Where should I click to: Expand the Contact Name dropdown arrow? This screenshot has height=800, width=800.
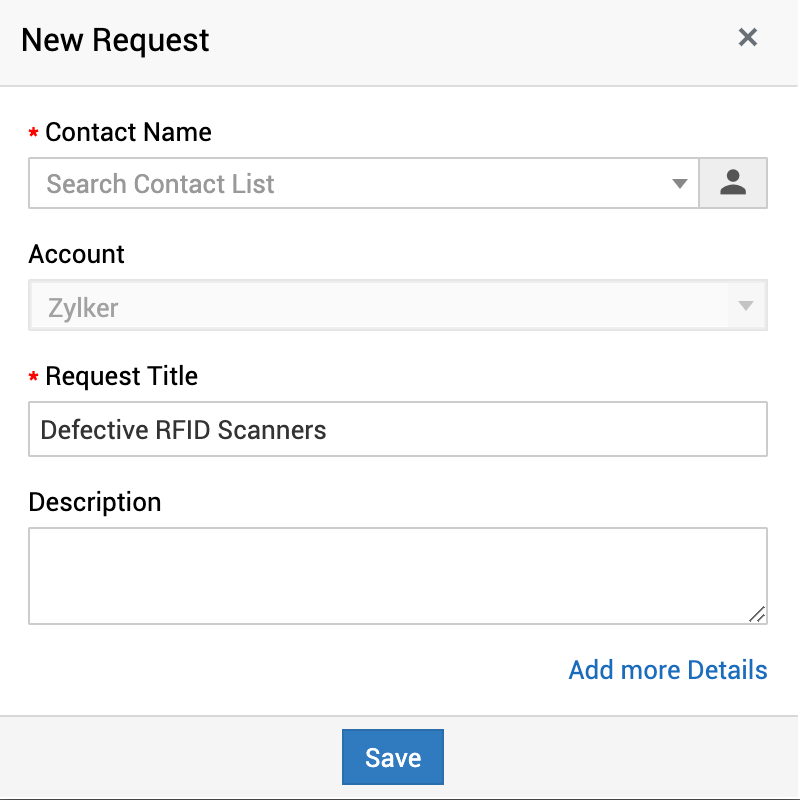click(680, 184)
